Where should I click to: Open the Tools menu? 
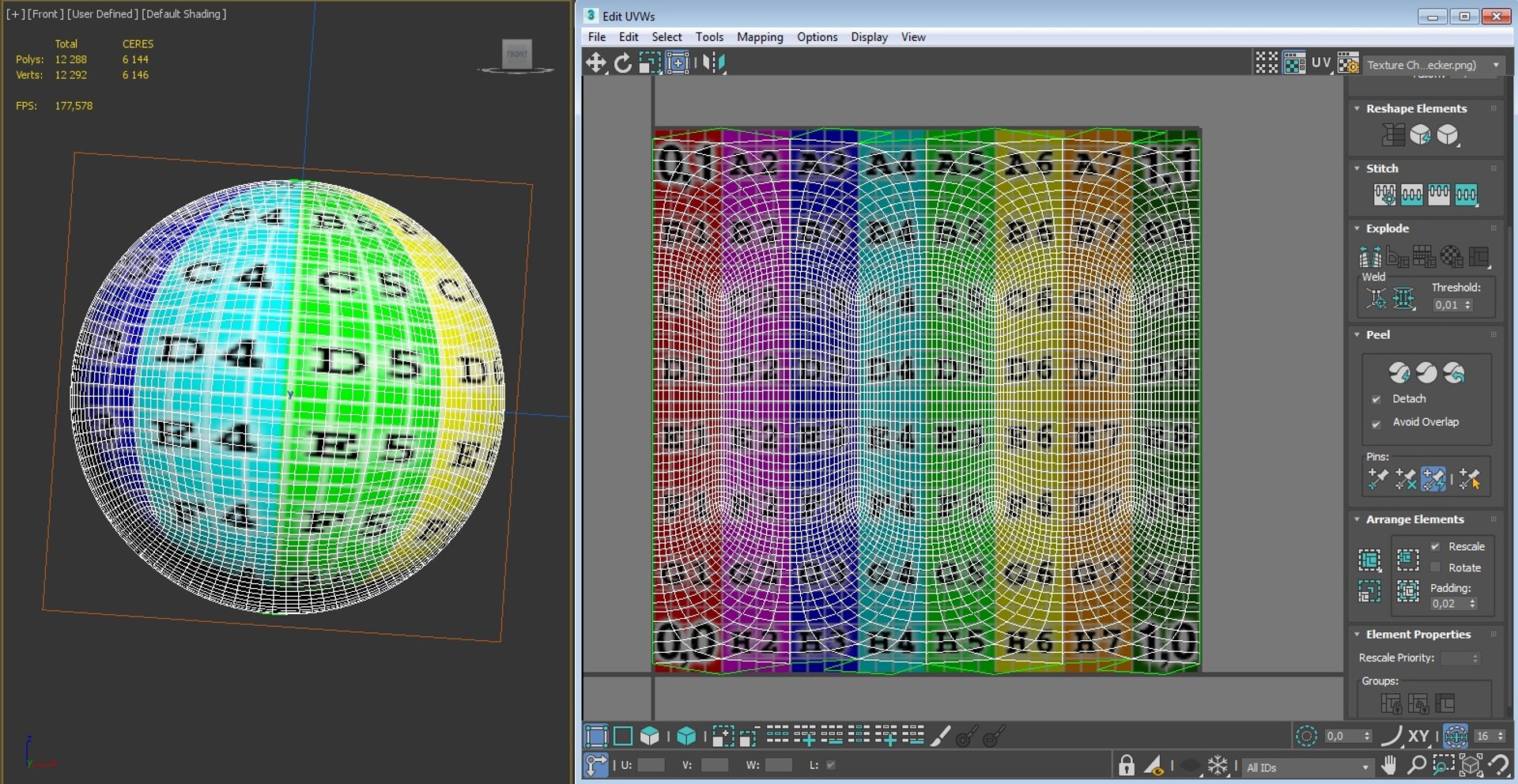(x=709, y=37)
